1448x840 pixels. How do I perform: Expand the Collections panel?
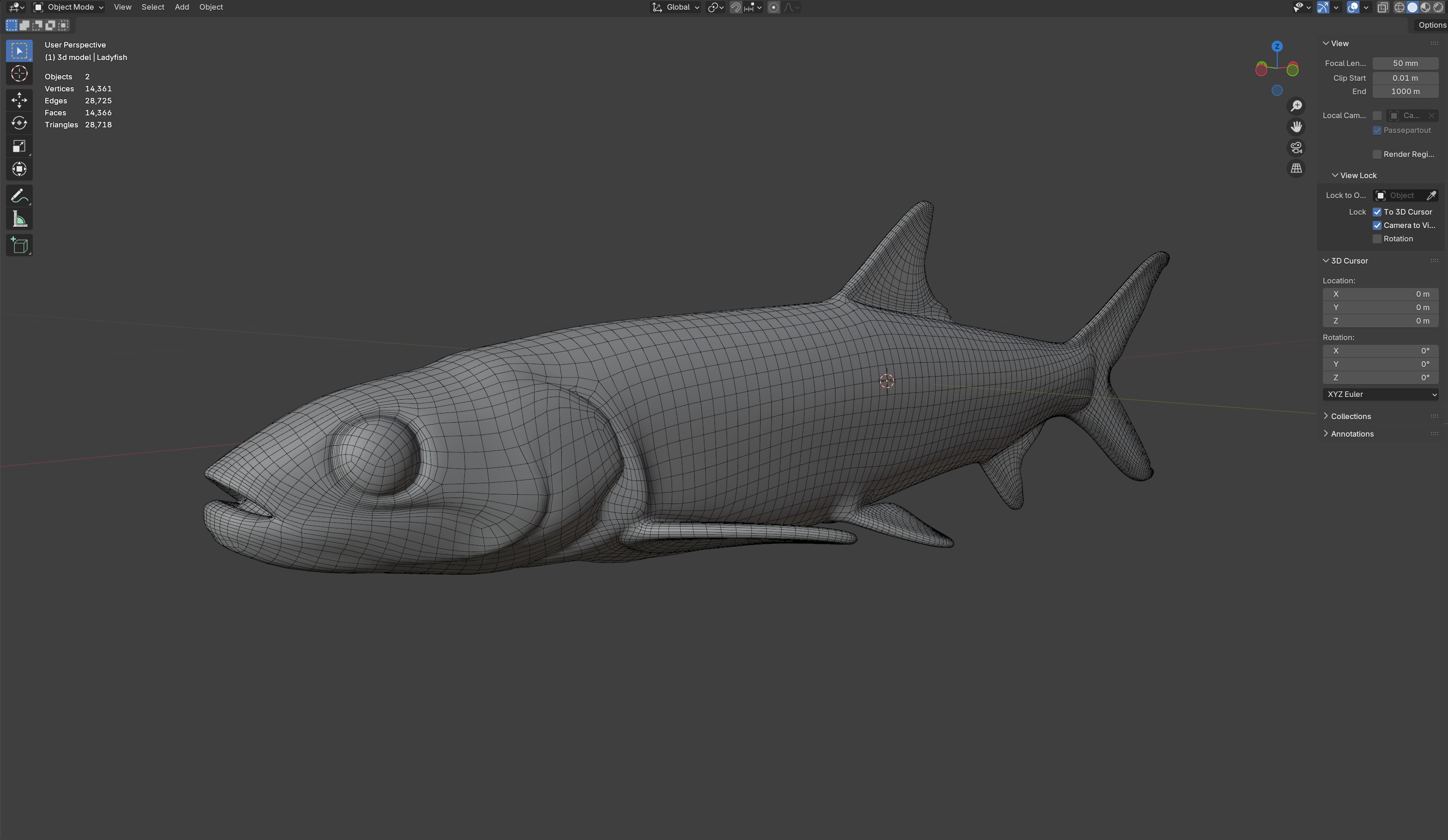click(x=1350, y=416)
